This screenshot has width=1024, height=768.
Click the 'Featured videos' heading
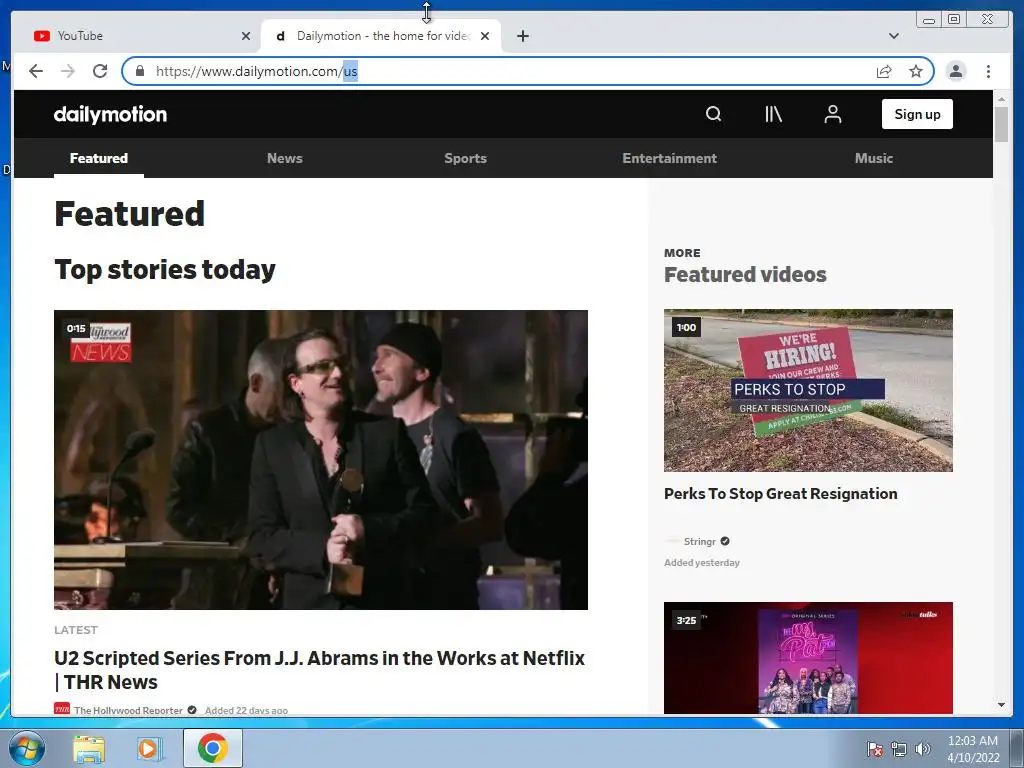pos(745,274)
